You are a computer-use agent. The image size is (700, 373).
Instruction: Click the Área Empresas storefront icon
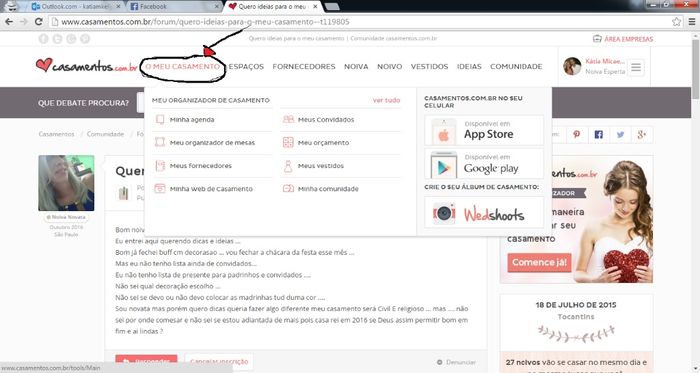597,38
